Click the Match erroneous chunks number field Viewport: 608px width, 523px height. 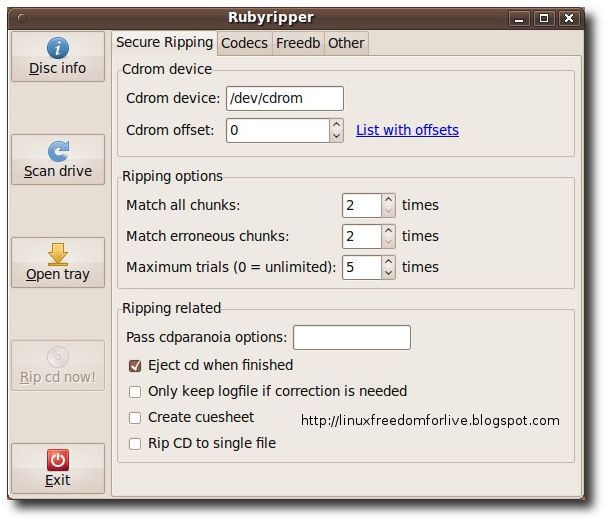pos(362,236)
